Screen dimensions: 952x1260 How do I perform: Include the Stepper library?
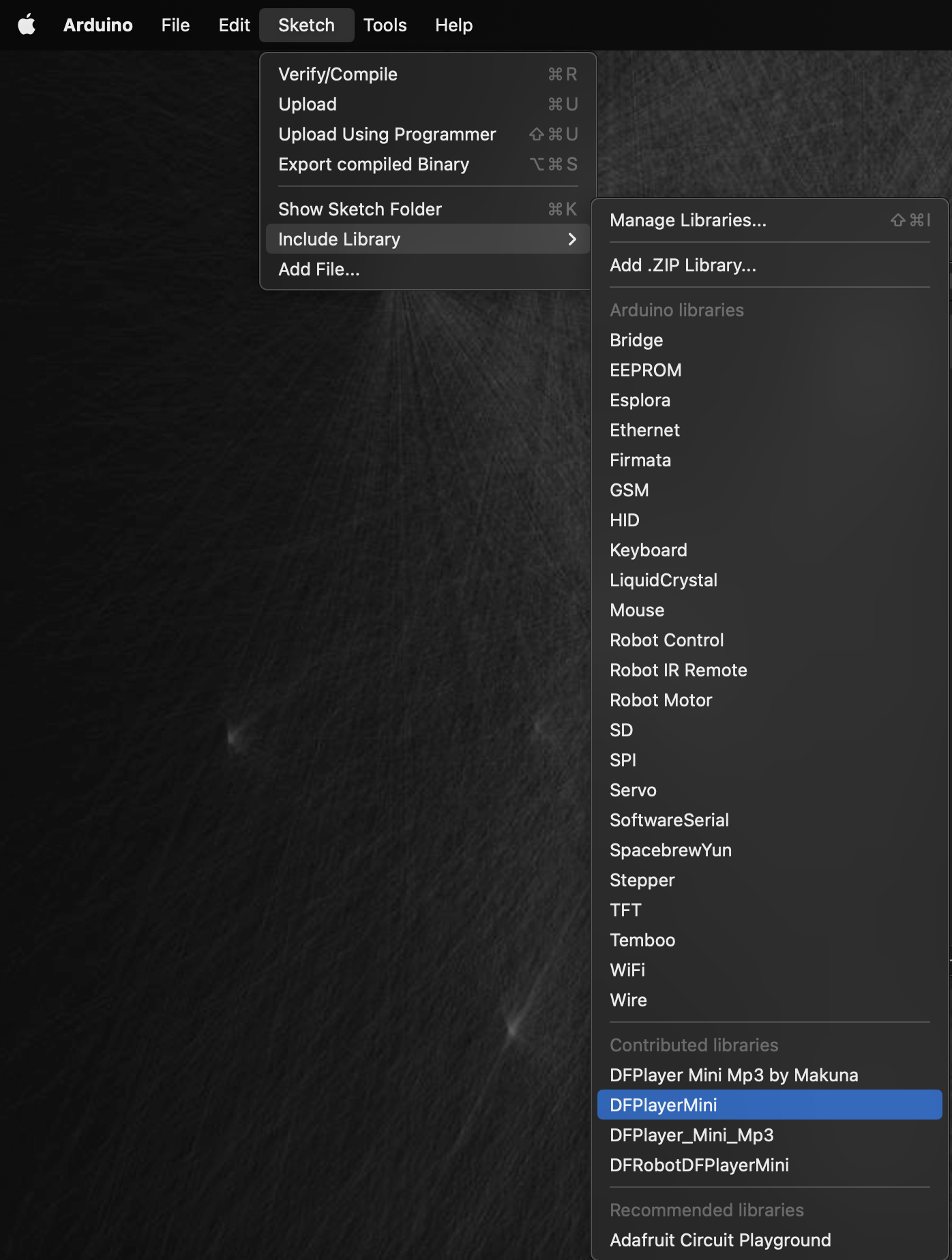[x=769, y=880]
